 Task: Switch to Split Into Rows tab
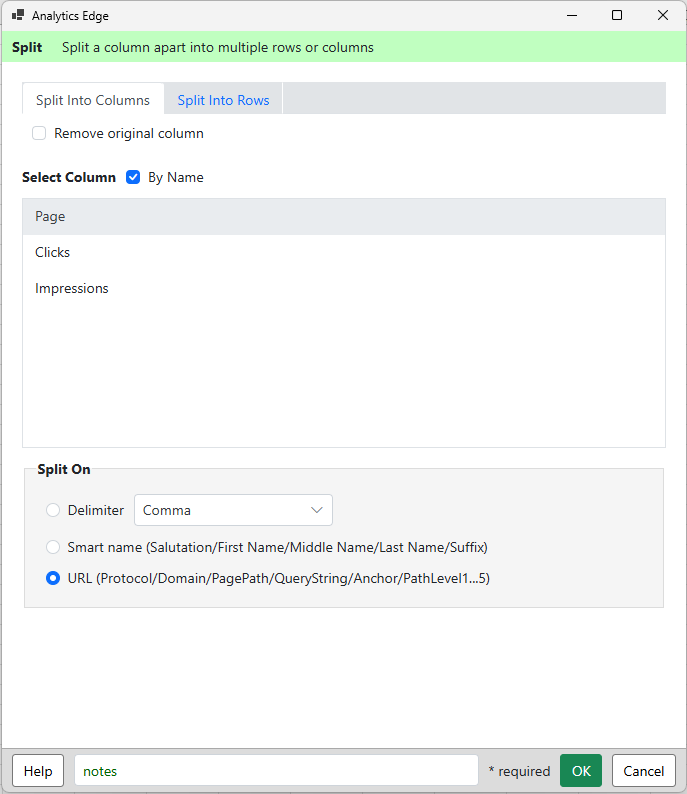(x=223, y=100)
